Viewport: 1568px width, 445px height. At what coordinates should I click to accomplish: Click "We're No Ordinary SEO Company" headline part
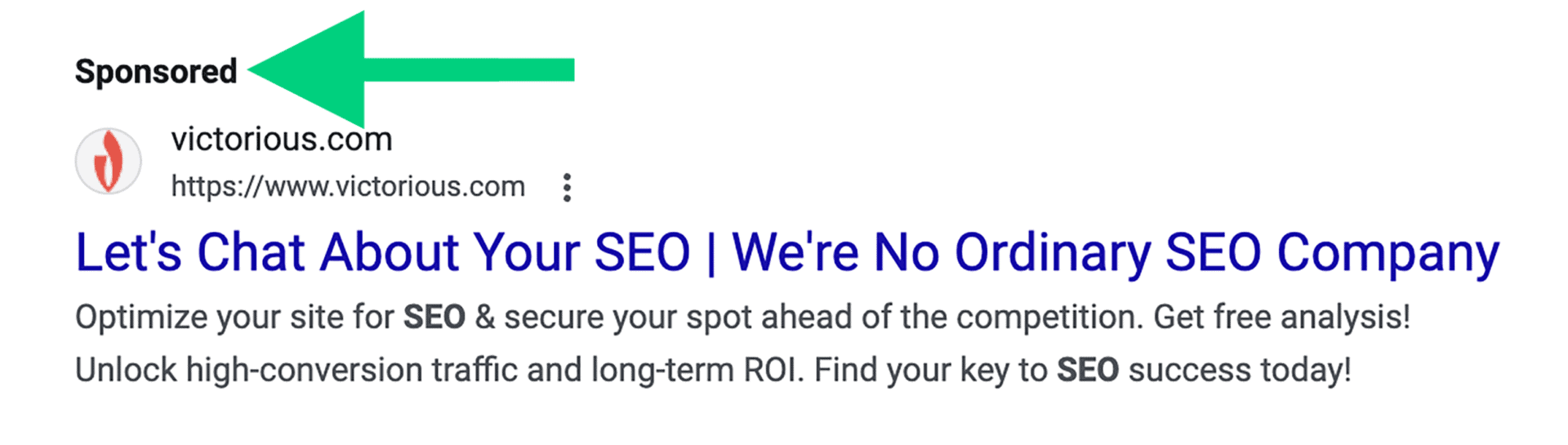(1116, 253)
